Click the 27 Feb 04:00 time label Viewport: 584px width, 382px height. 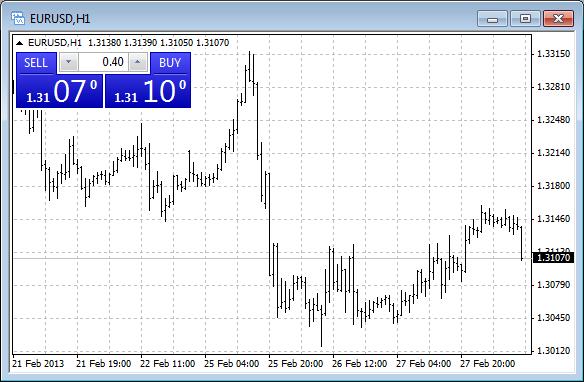point(424,364)
